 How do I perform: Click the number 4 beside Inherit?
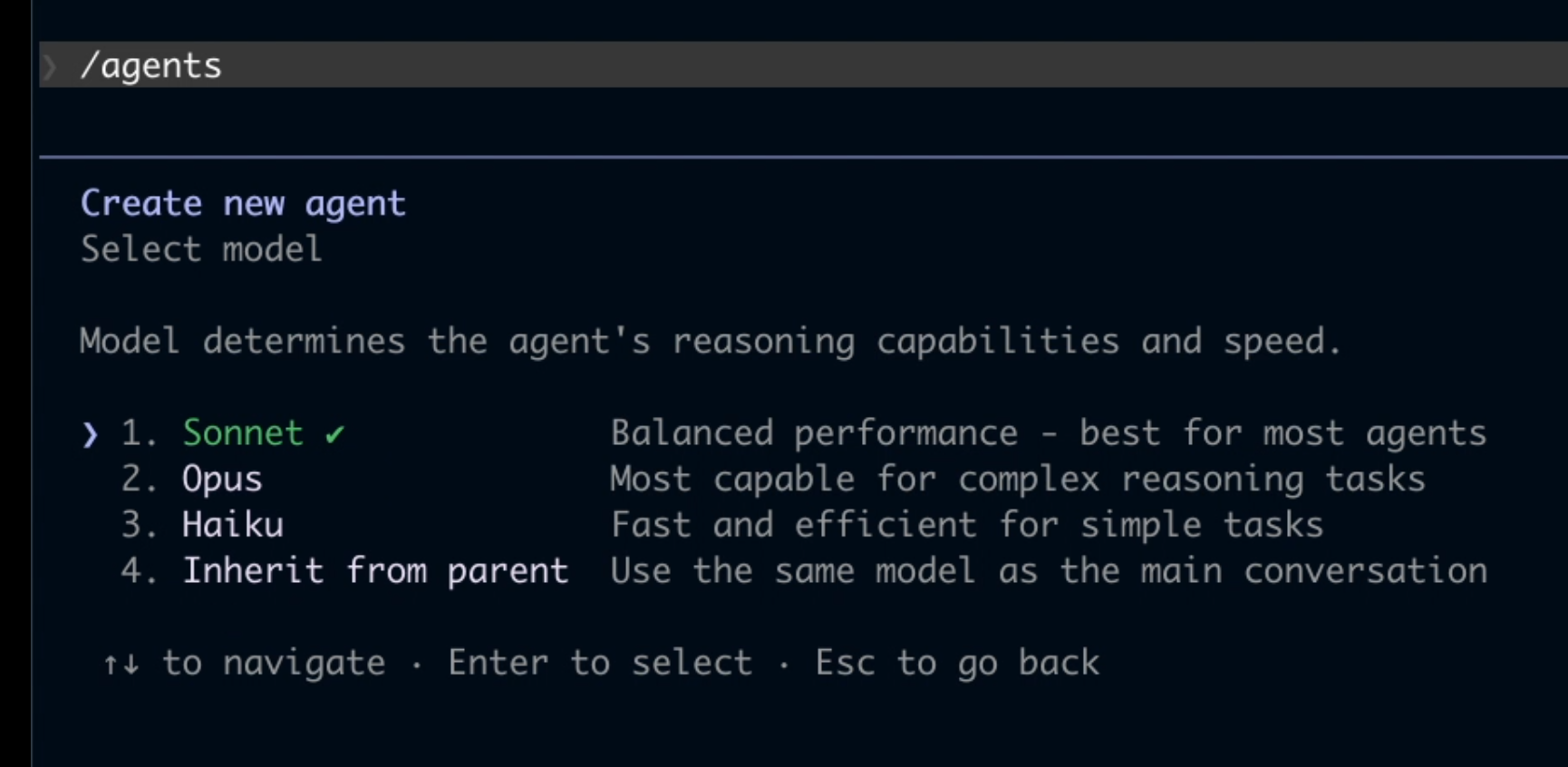(x=139, y=571)
